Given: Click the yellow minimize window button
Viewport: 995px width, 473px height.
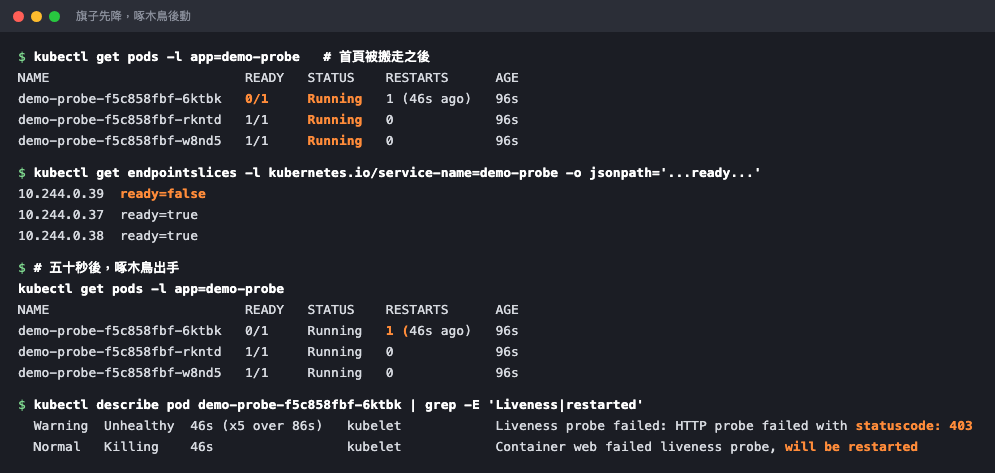Looking at the screenshot, I should coord(36,17).
